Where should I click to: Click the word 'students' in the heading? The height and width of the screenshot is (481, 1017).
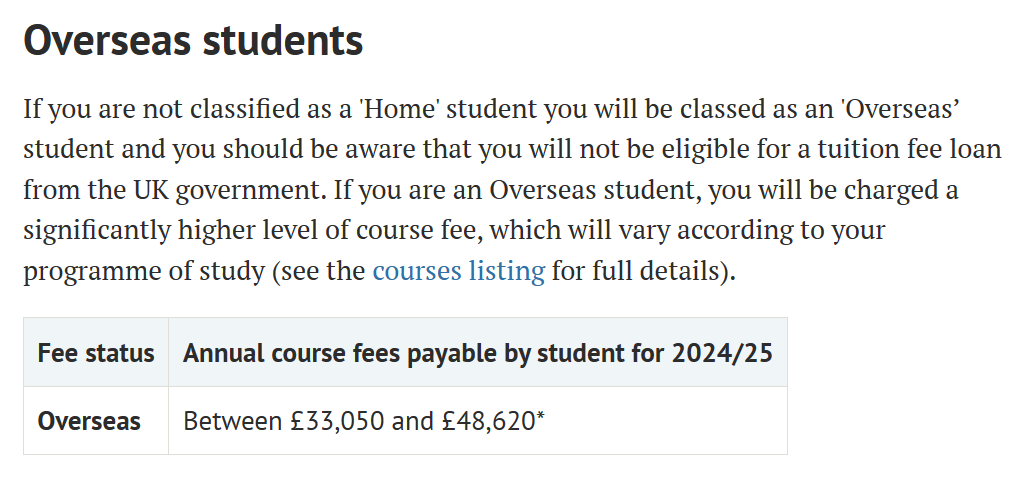(283, 40)
